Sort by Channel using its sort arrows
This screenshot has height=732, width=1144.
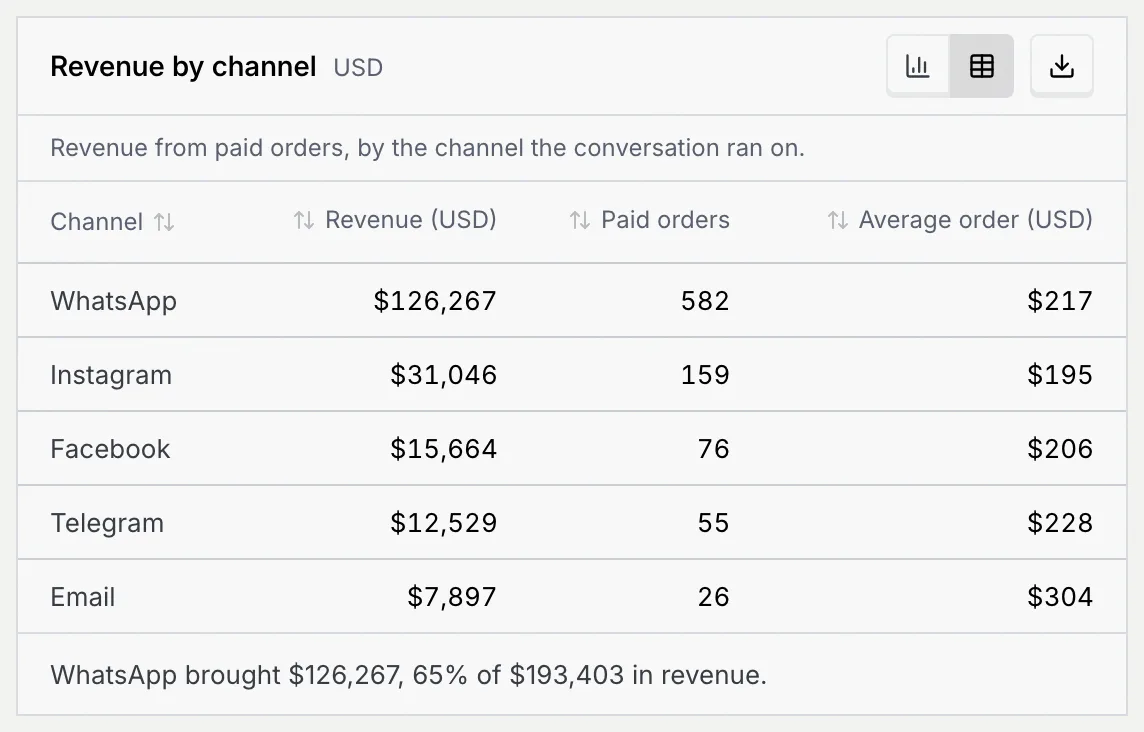[164, 222]
